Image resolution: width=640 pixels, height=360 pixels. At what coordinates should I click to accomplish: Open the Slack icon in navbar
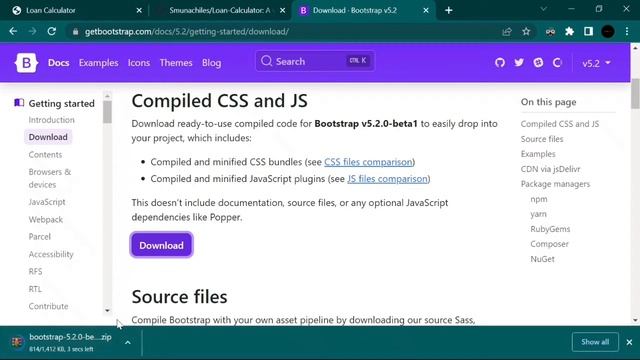538,63
